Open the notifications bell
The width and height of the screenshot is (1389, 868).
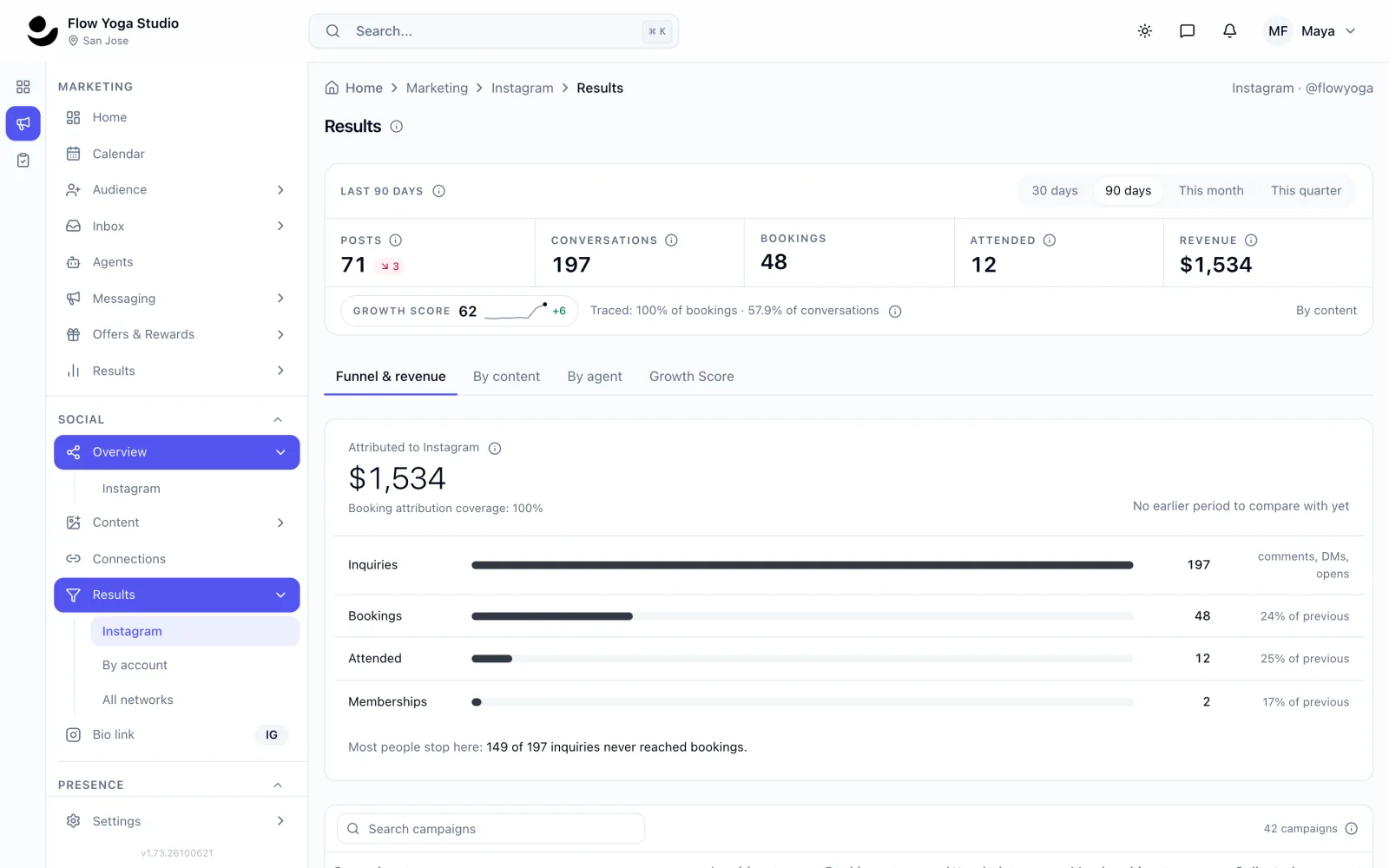(1229, 31)
